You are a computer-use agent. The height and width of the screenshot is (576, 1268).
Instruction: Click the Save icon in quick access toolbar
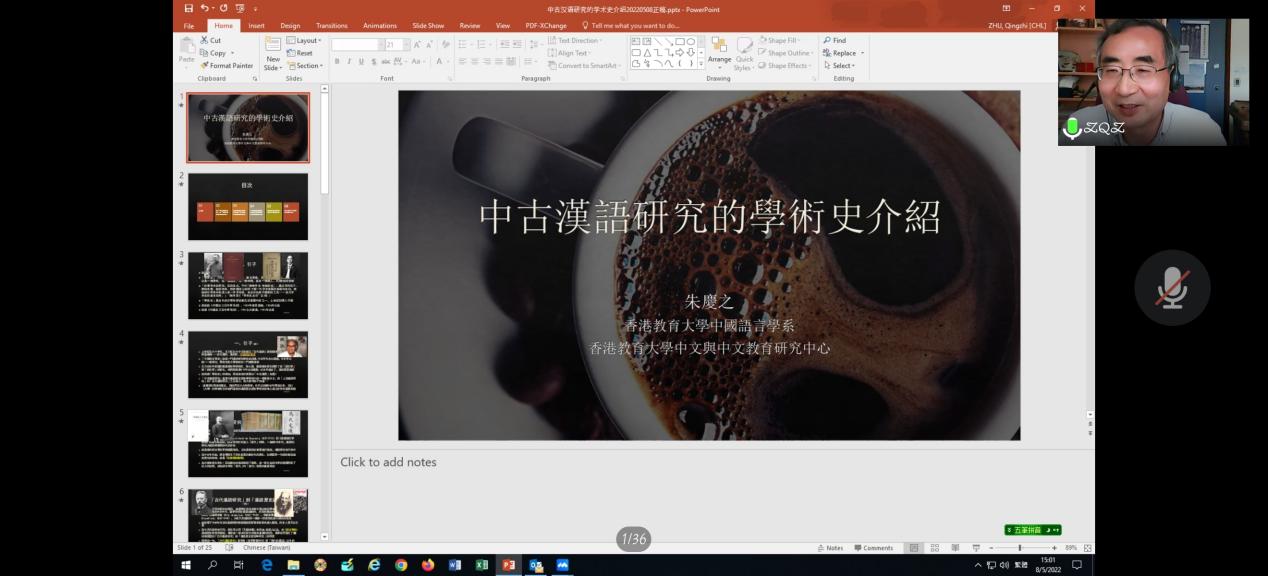click(x=189, y=9)
